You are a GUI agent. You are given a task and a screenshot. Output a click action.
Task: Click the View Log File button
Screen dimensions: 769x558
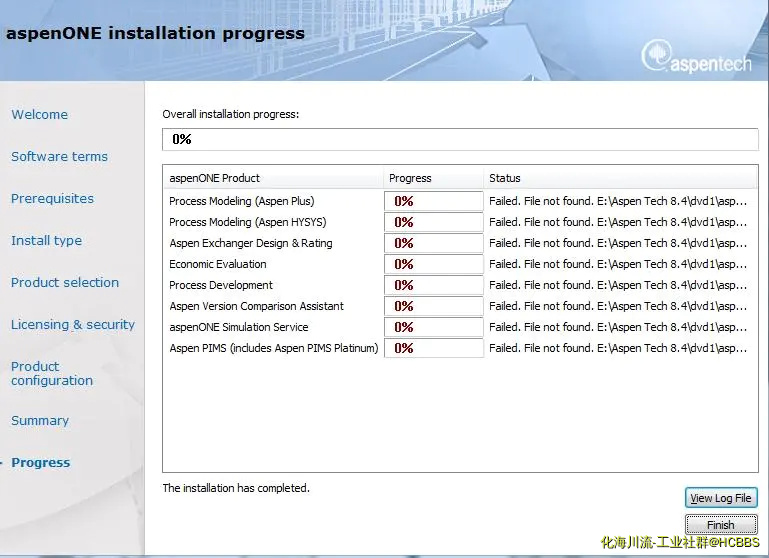[721, 498]
